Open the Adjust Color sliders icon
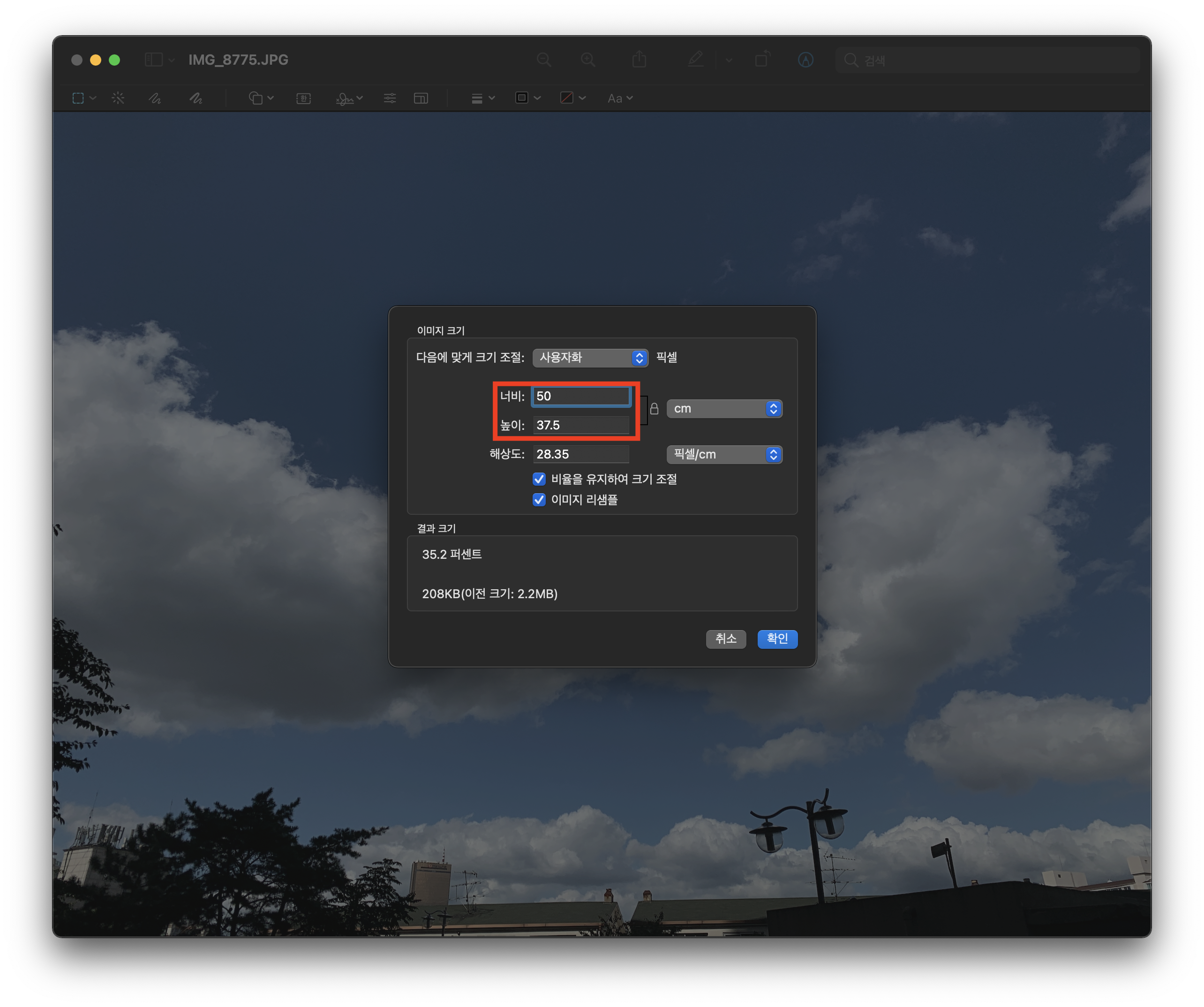The height and width of the screenshot is (1007, 1204). 390,98
